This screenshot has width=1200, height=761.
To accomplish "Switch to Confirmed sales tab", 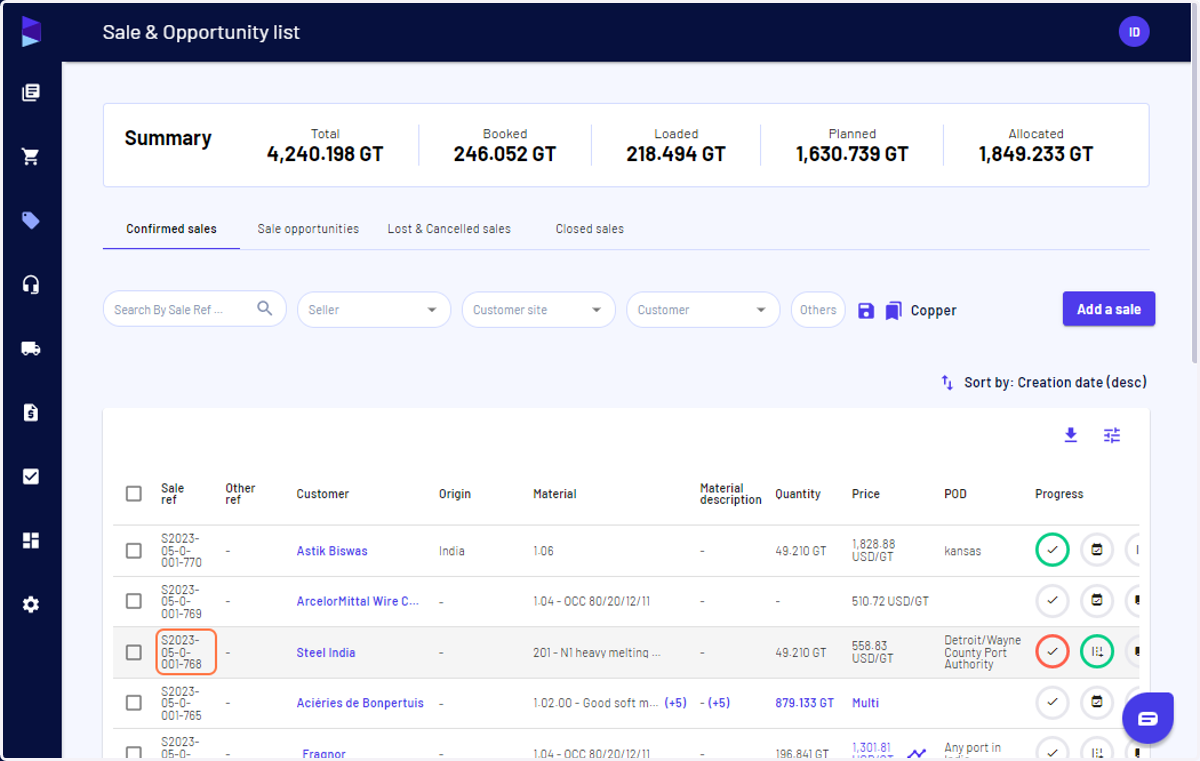I will (x=171, y=229).
